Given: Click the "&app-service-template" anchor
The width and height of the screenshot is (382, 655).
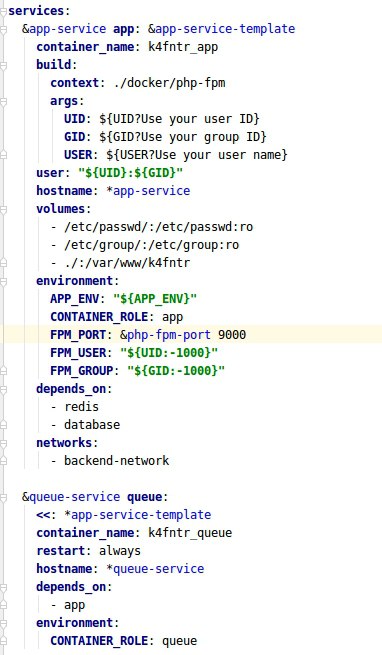Looking at the screenshot, I should (222, 29).
